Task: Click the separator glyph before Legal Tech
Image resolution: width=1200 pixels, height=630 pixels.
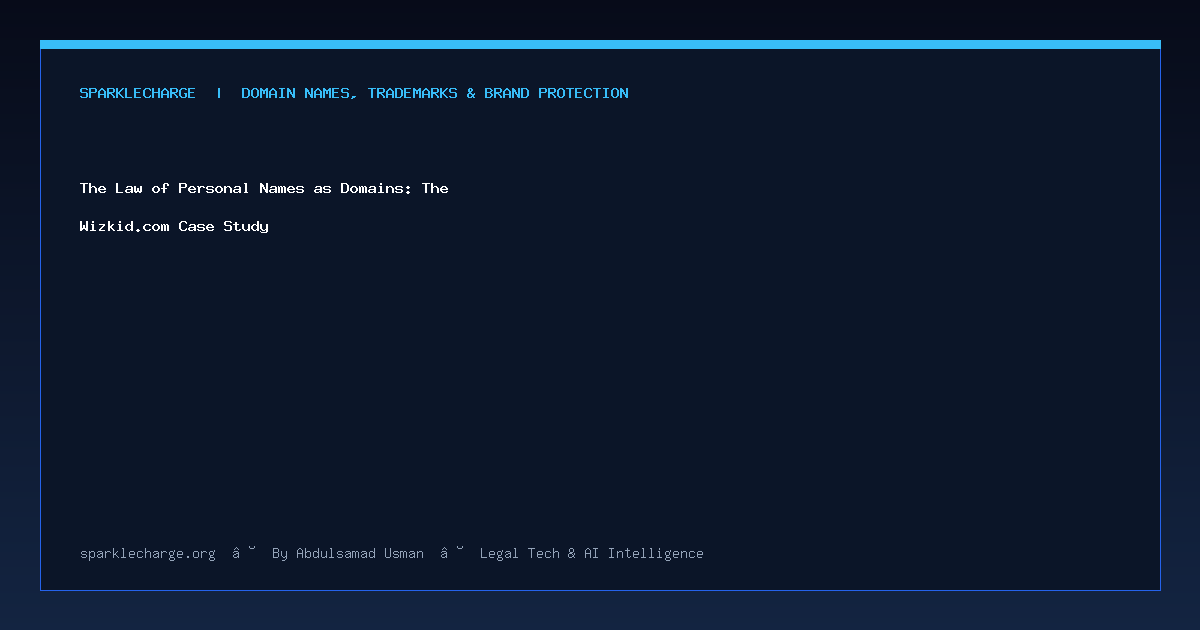Action: coord(452,553)
